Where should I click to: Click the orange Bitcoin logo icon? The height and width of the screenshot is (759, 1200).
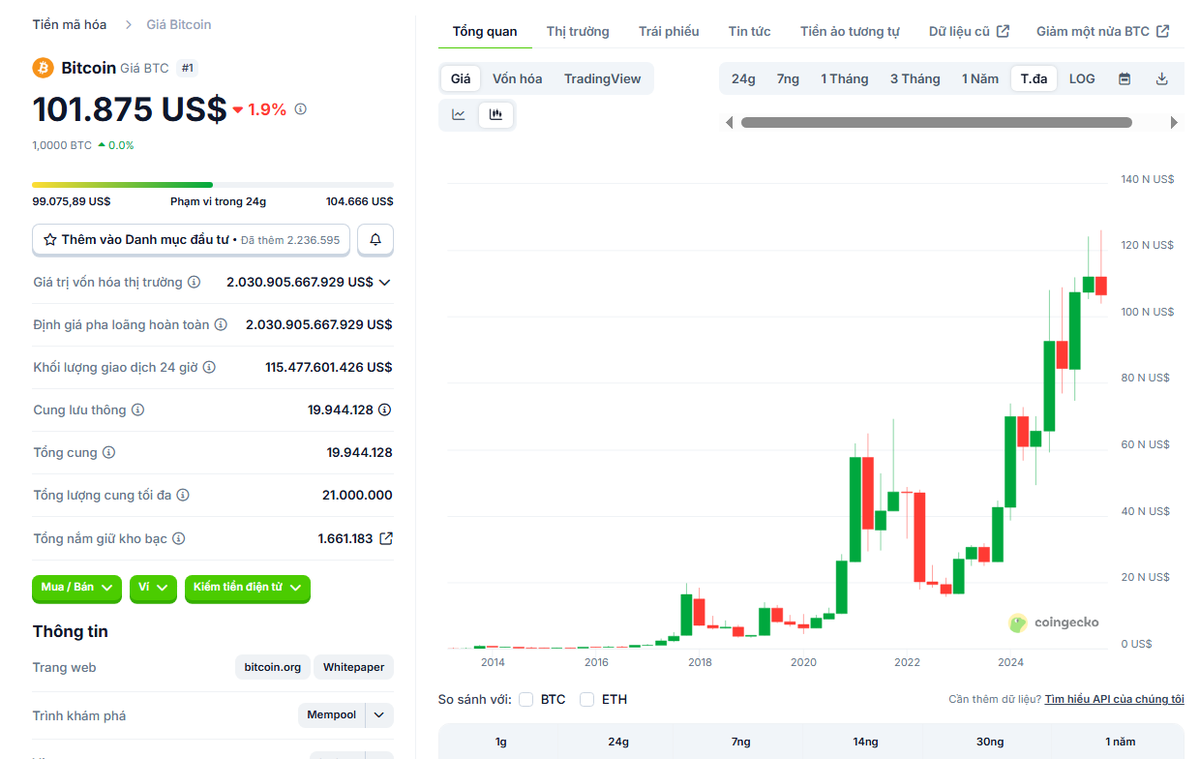(43, 68)
